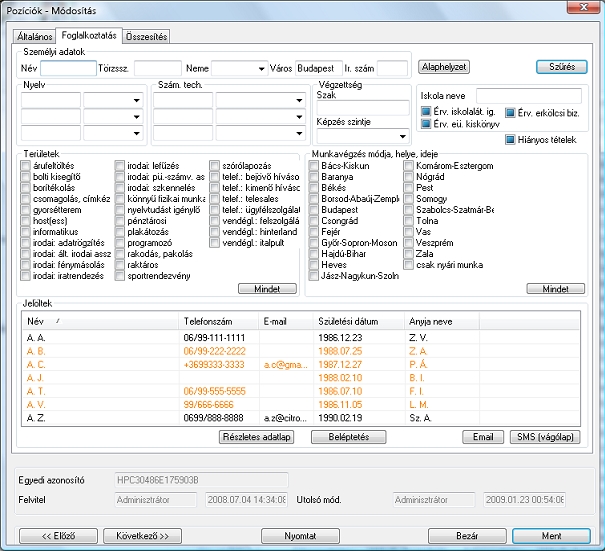Tick the Bács-Kiskun checkbox
The height and width of the screenshot is (551, 605).
(314, 166)
